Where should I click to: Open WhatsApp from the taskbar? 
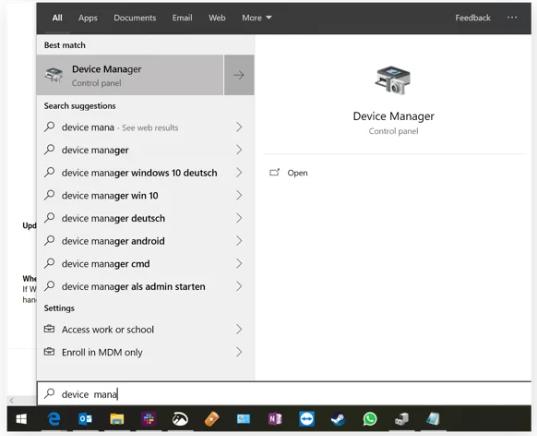[x=370, y=419]
